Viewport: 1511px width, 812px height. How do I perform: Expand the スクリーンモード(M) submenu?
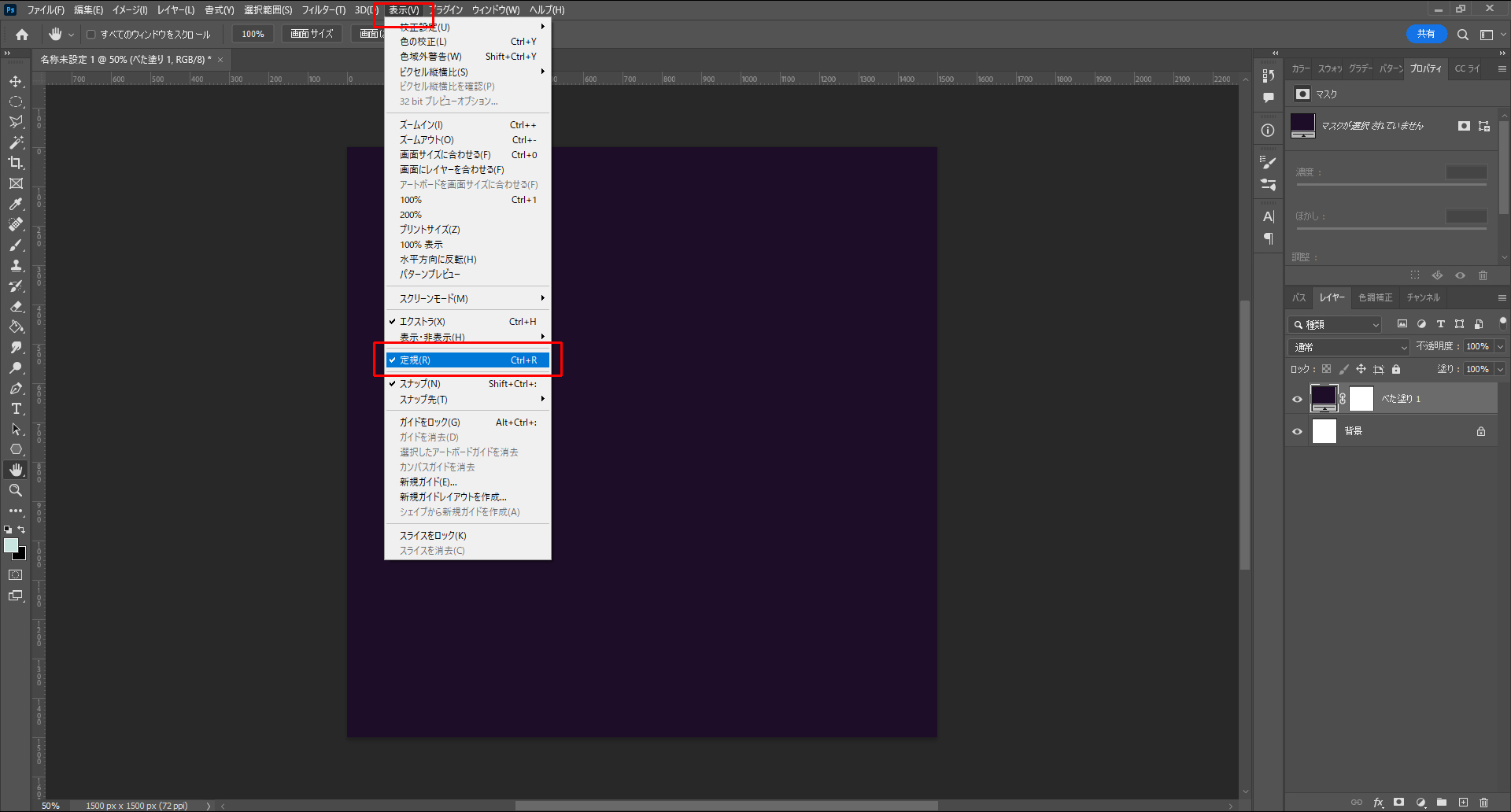coord(467,299)
